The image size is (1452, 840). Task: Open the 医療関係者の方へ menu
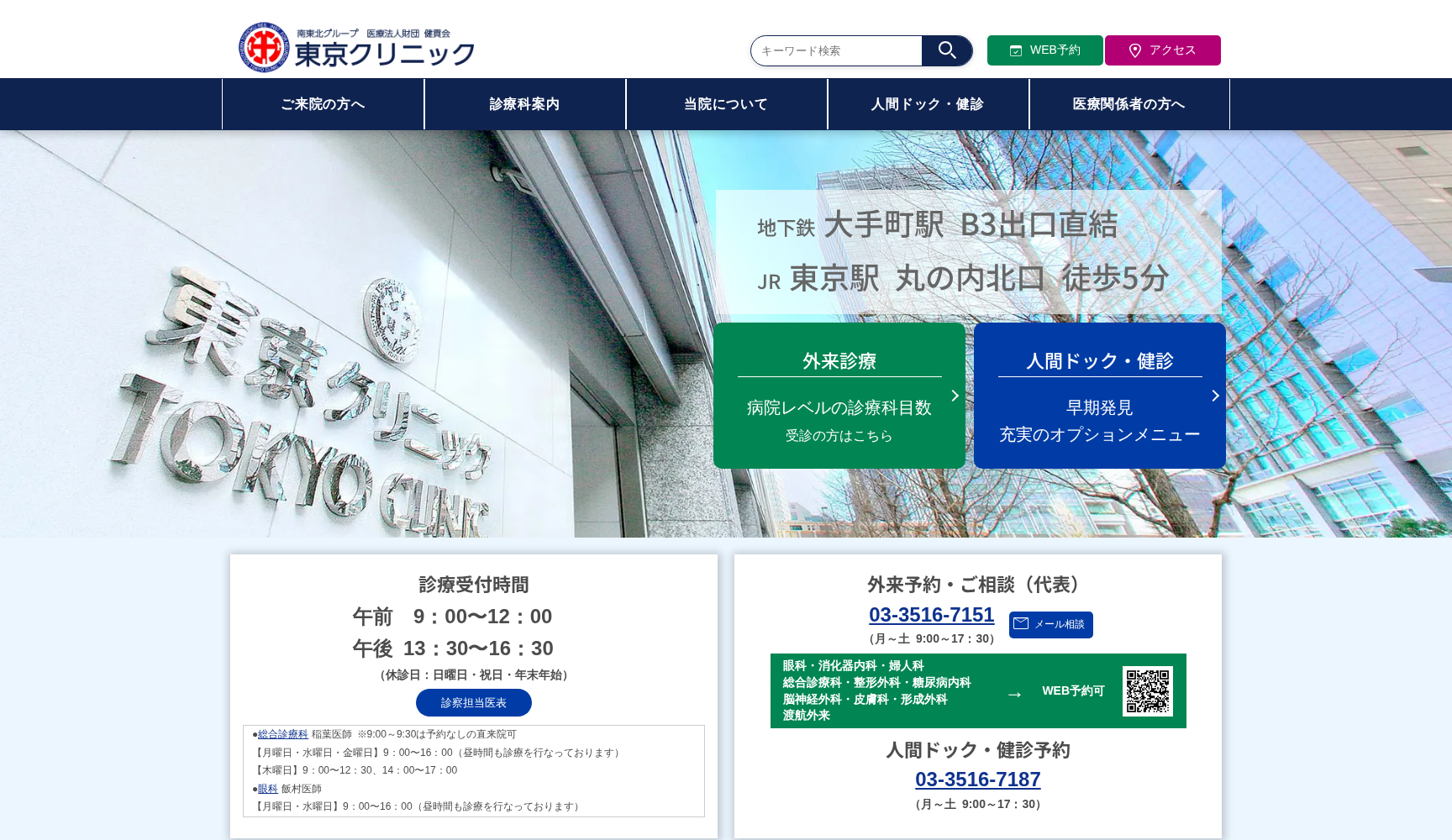coord(1128,103)
